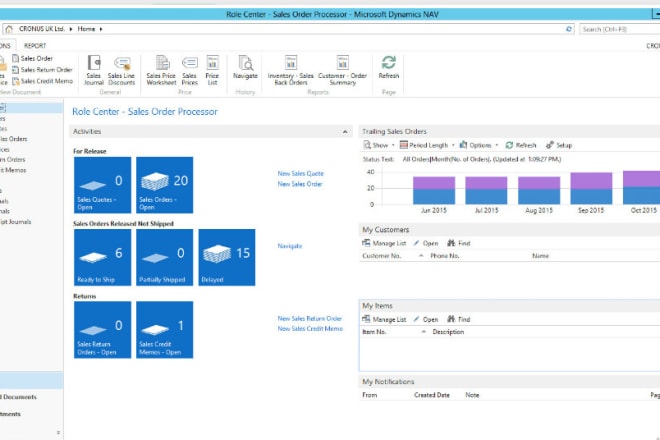Click Open in My Customers toolbar

(x=426, y=243)
